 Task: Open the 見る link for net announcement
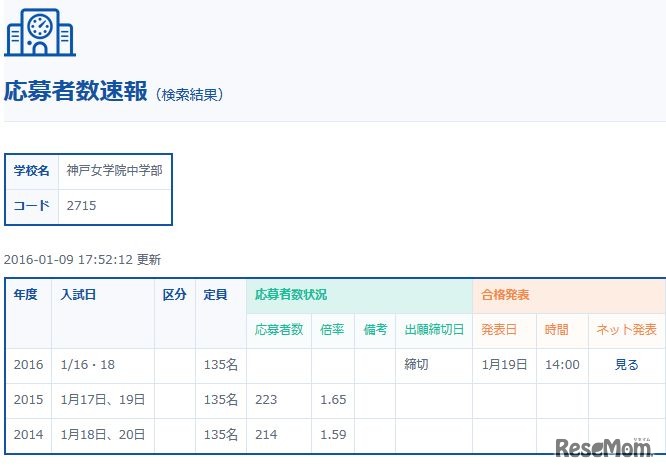(626, 365)
